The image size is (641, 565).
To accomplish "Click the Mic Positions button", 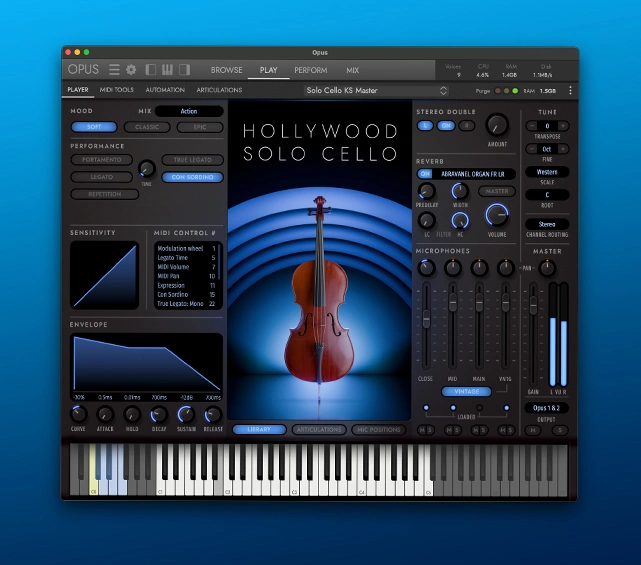I will tap(379, 429).
